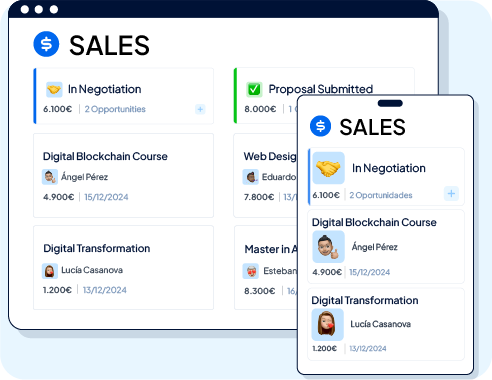Click Eduardo's avatar in Web Design card

[x=251, y=177]
